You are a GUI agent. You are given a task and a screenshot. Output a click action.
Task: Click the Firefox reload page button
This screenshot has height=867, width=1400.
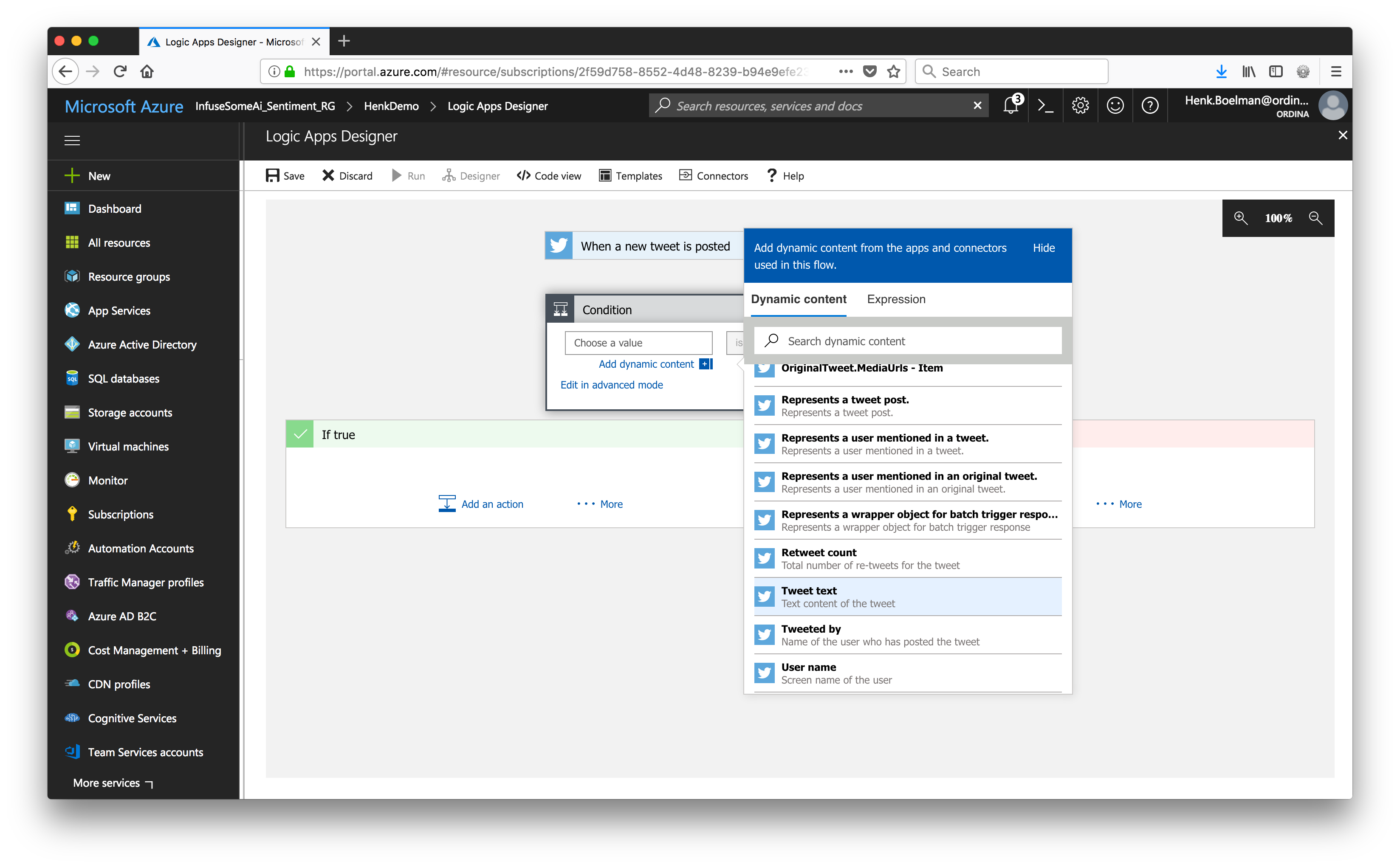click(x=120, y=72)
